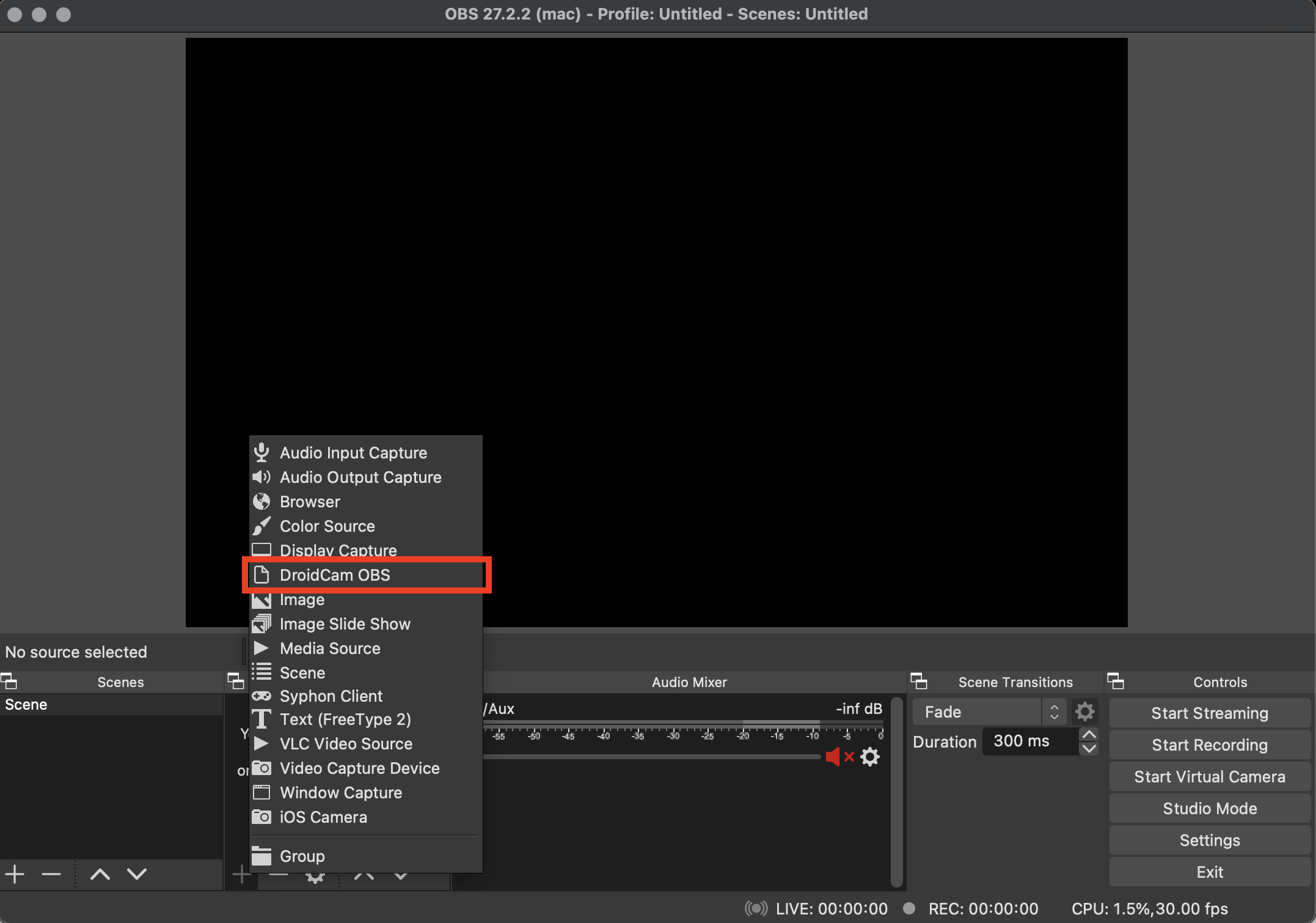Toggle Studio Mode
This screenshot has width=1316, height=923.
point(1209,808)
